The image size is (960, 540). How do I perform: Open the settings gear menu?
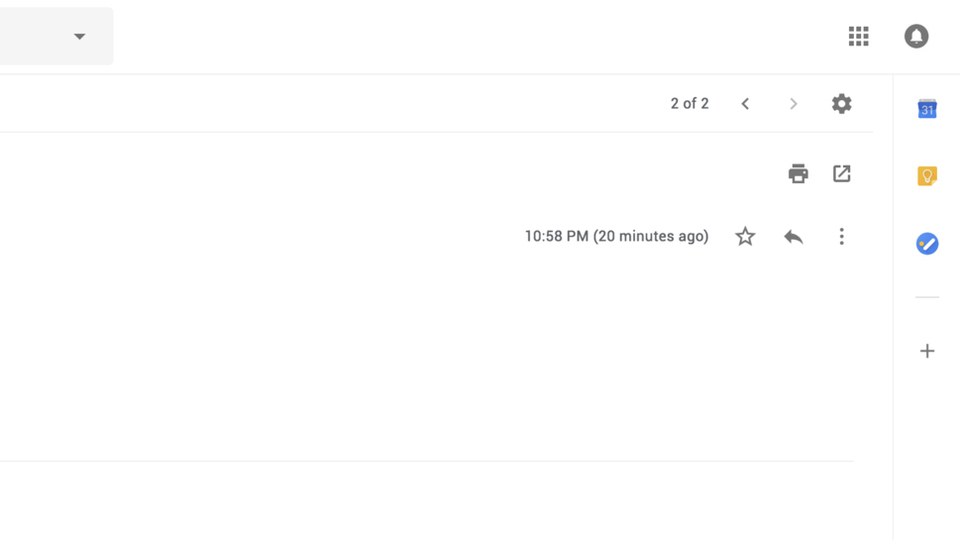(x=842, y=103)
